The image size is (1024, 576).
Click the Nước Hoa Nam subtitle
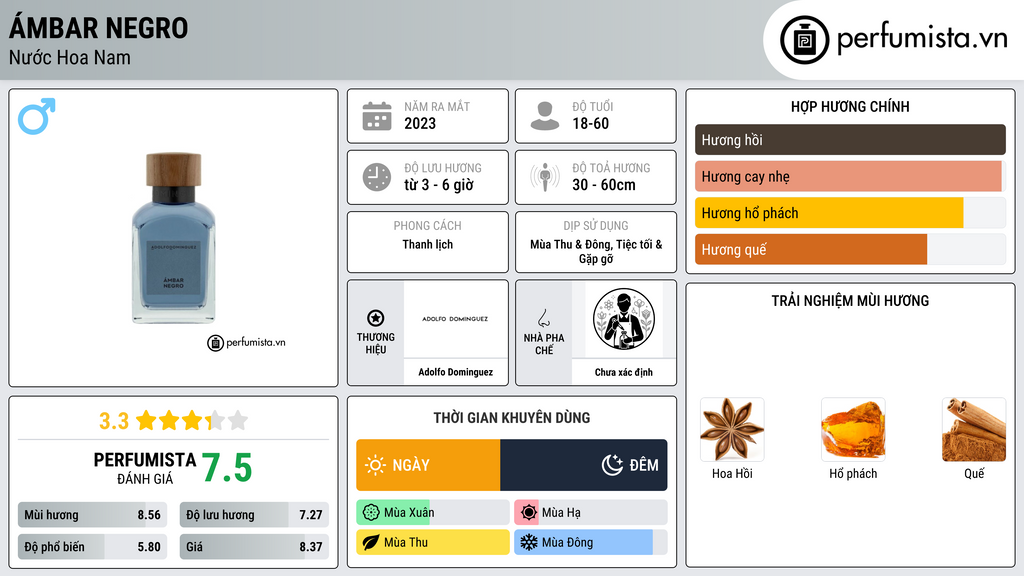70,57
